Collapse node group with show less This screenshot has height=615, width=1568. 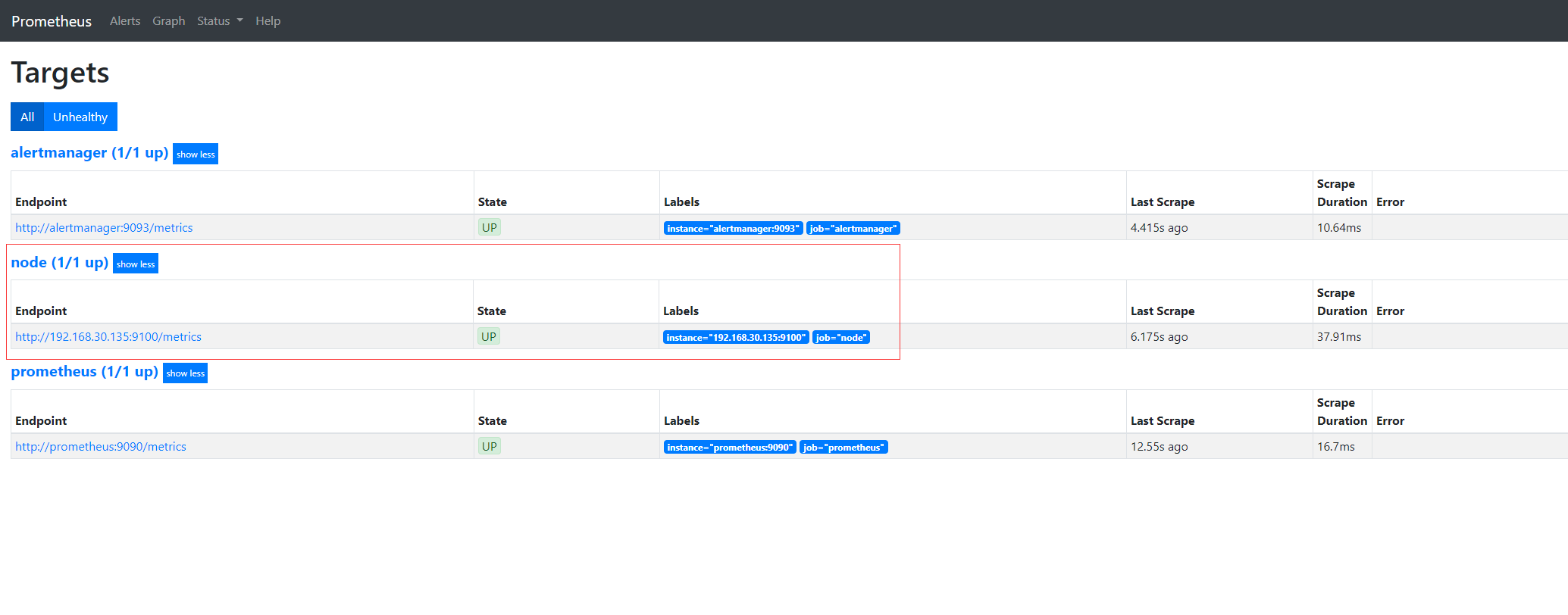[x=136, y=264]
